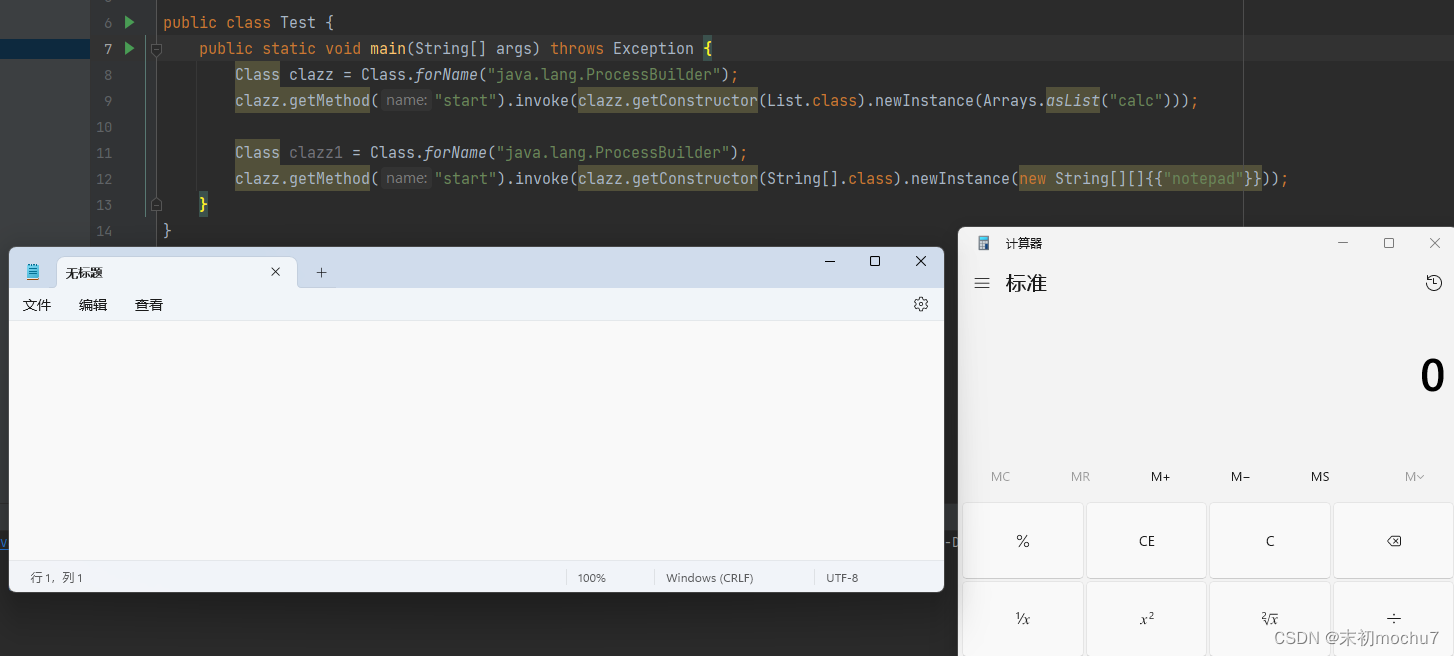Open the 文件 menu in Notepad

click(37, 305)
